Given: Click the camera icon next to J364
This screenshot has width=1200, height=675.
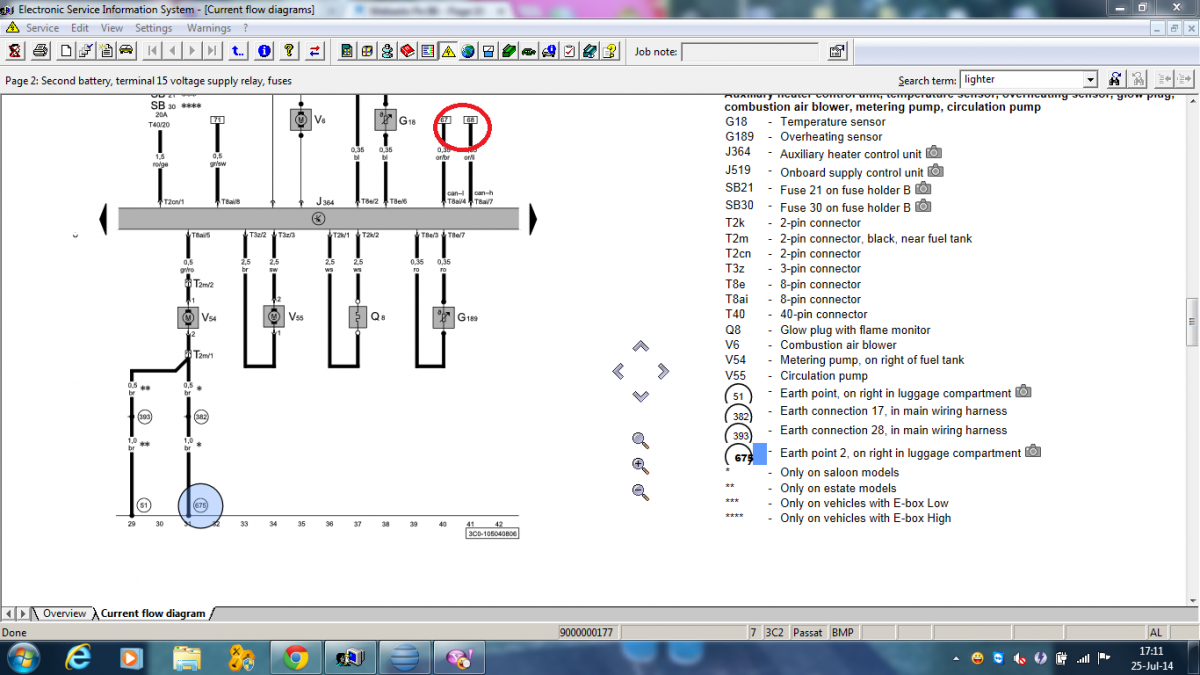Looking at the screenshot, I should pos(933,153).
